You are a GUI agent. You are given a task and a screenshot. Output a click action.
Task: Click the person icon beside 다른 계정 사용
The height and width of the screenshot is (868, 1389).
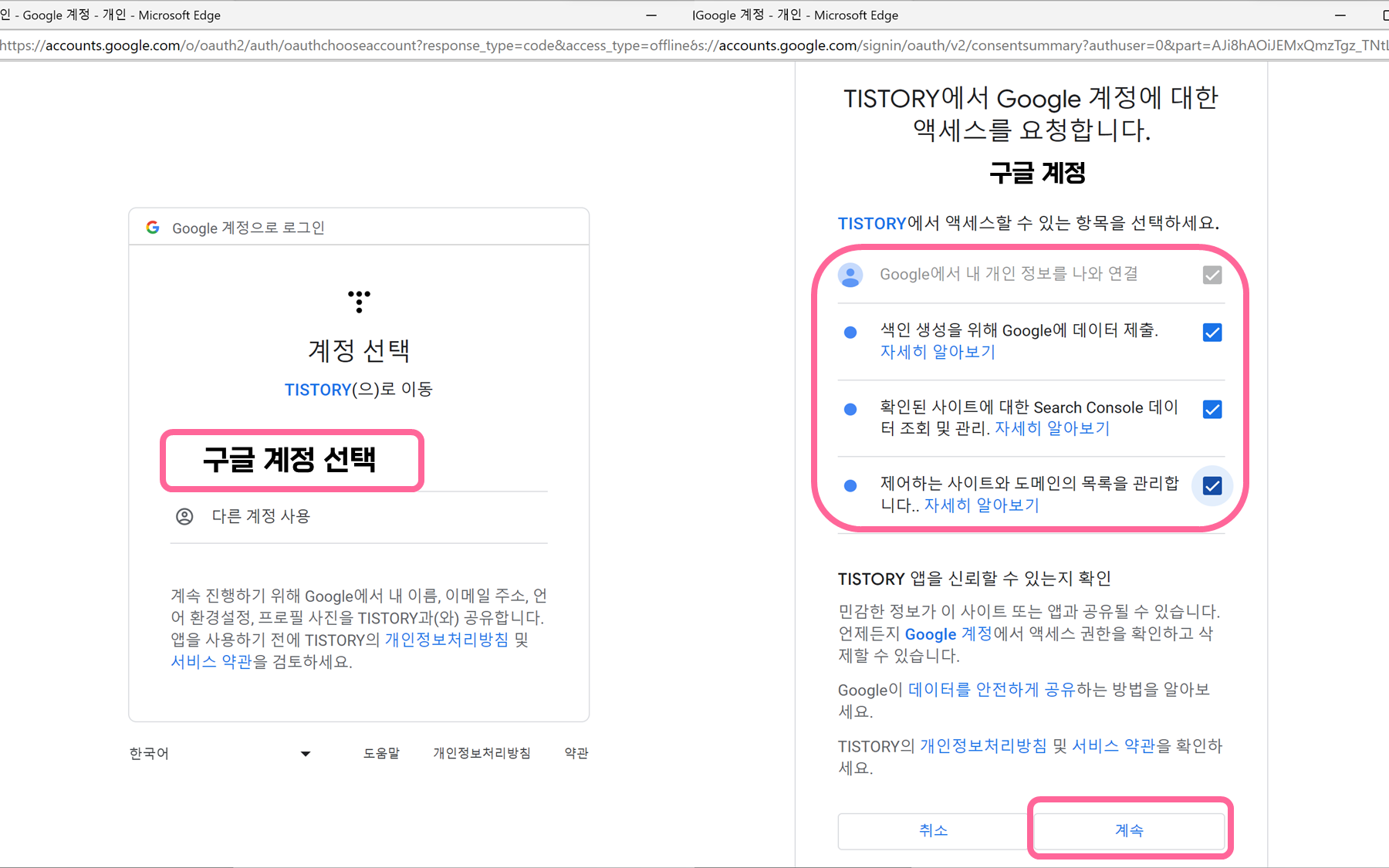pos(184,516)
